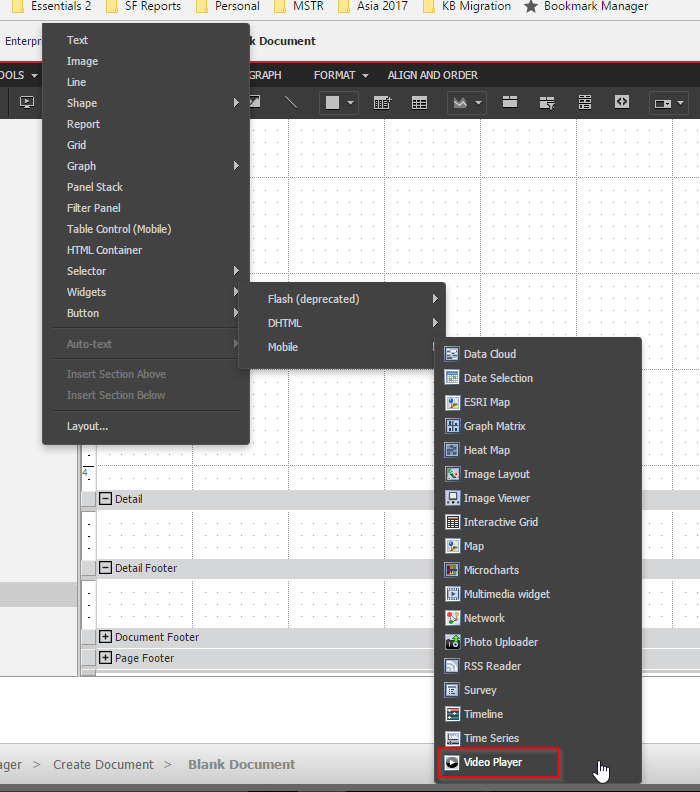Click the table control toolbar icon
The width and height of the screenshot is (700, 792).
pyautogui.click(x=585, y=103)
